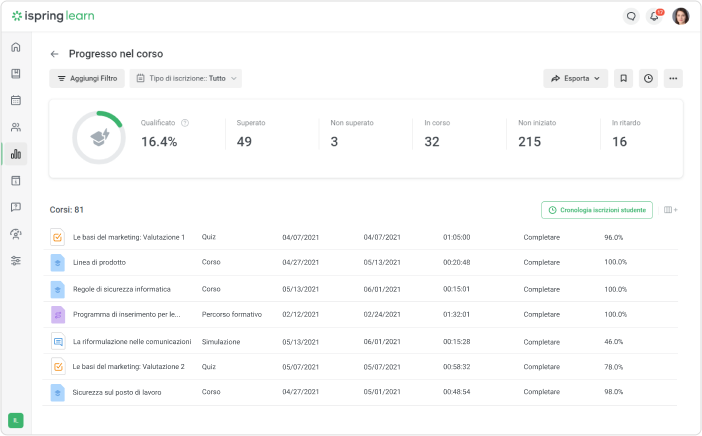Click the bookmark icon next to Esporta
Viewport: 702px width, 436px height.
(623, 78)
